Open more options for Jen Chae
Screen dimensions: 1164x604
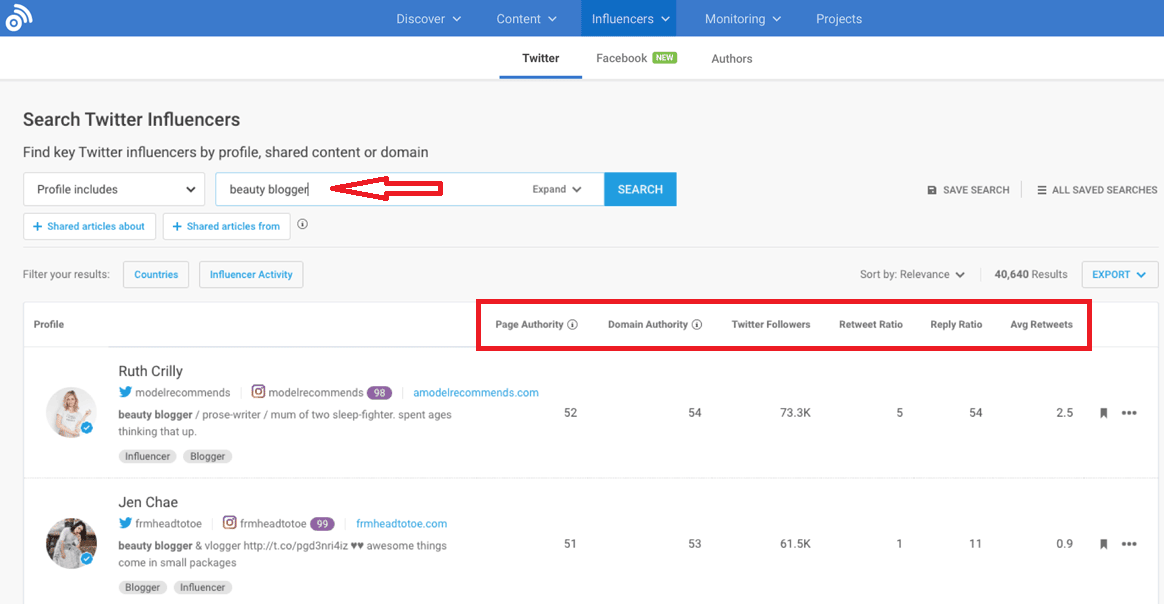1129,544
